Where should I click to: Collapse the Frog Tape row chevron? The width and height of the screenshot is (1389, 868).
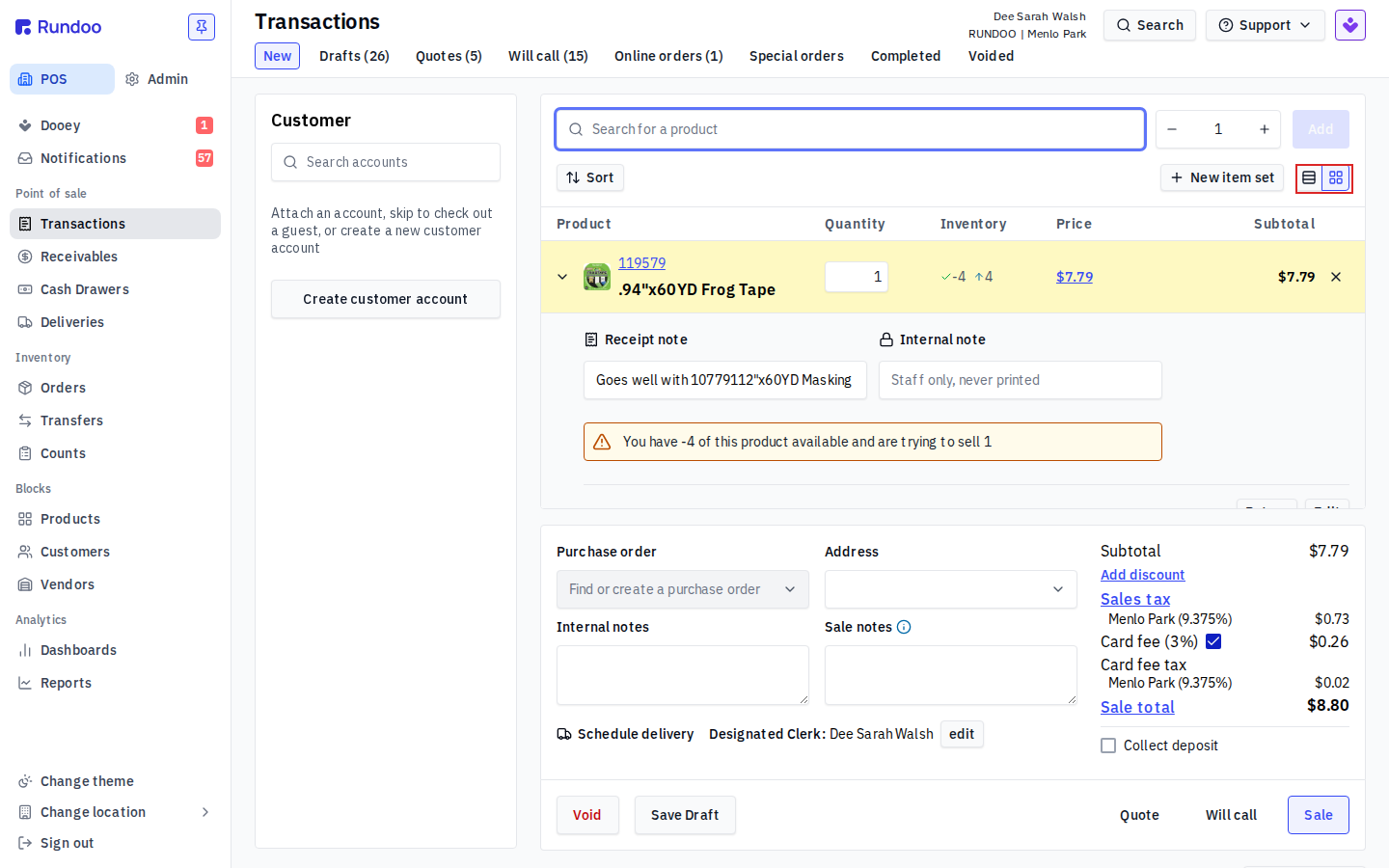coord(562,277)
